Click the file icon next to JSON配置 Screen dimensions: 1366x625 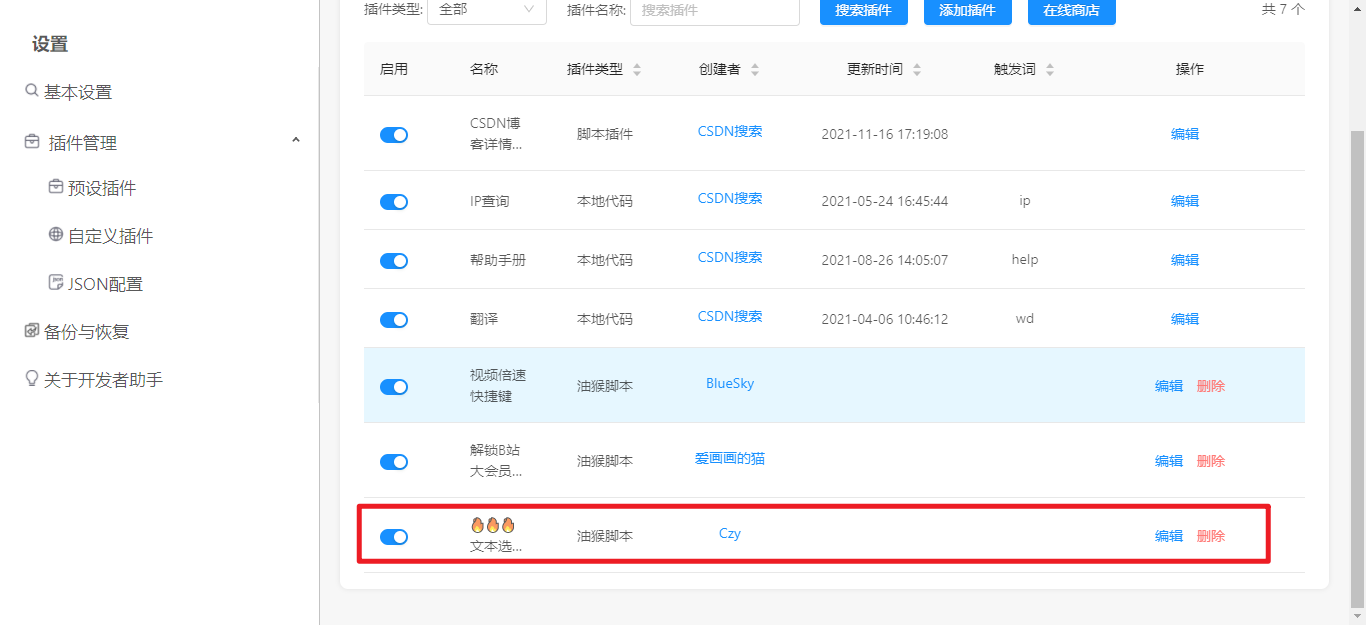point(56,283)
